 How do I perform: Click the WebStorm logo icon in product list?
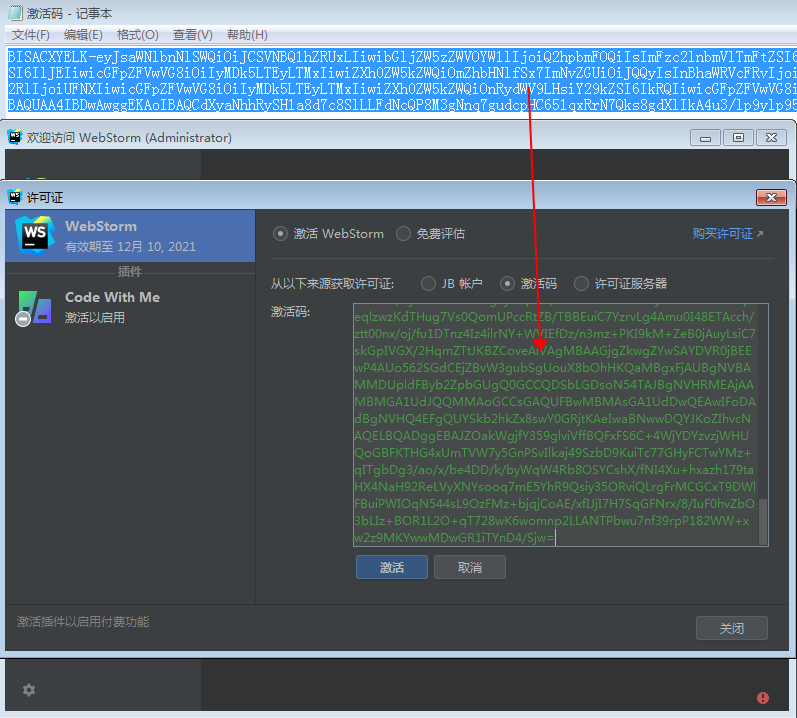[33, 235]
